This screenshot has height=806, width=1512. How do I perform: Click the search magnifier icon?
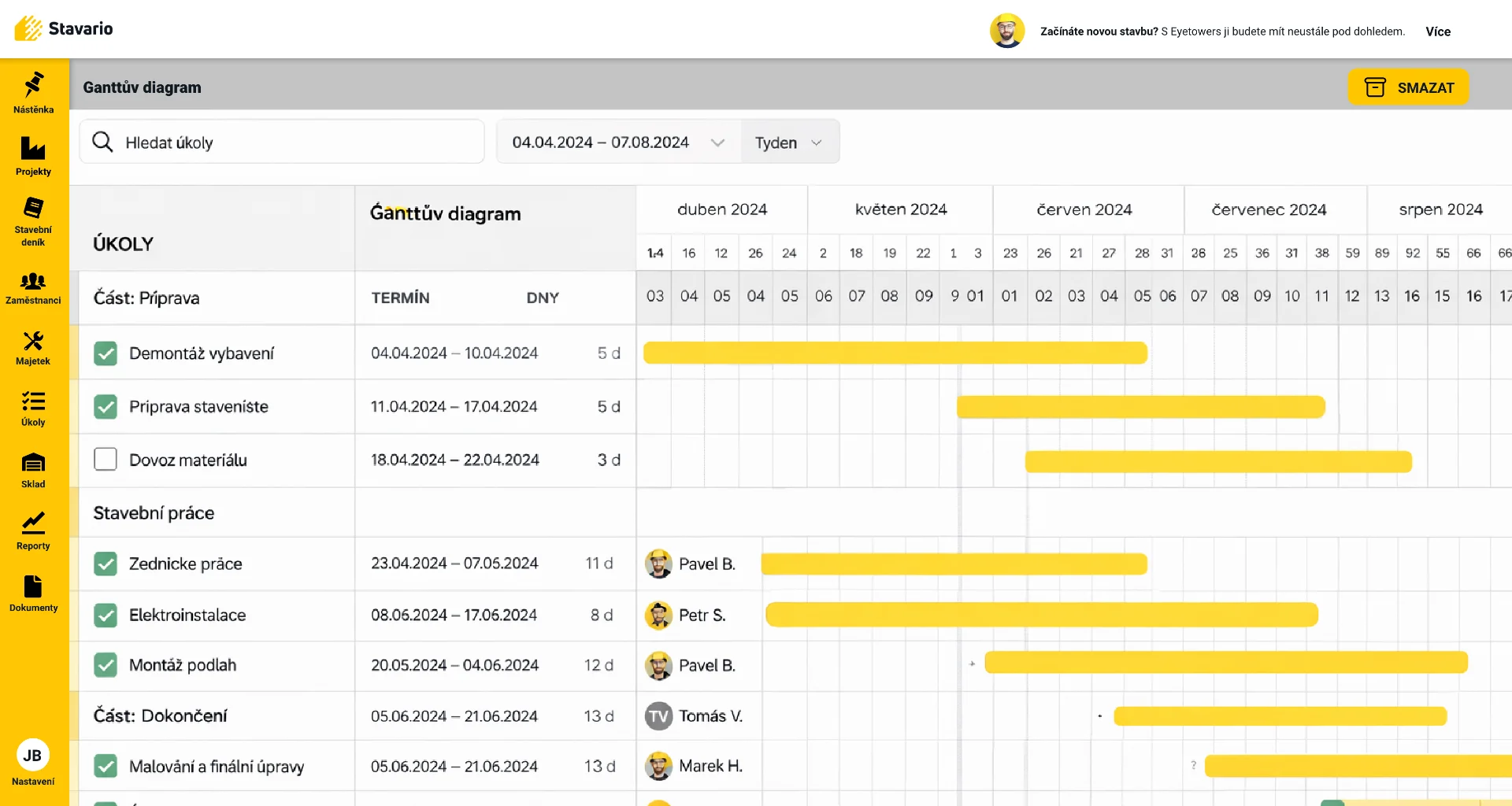click(102, 142)
